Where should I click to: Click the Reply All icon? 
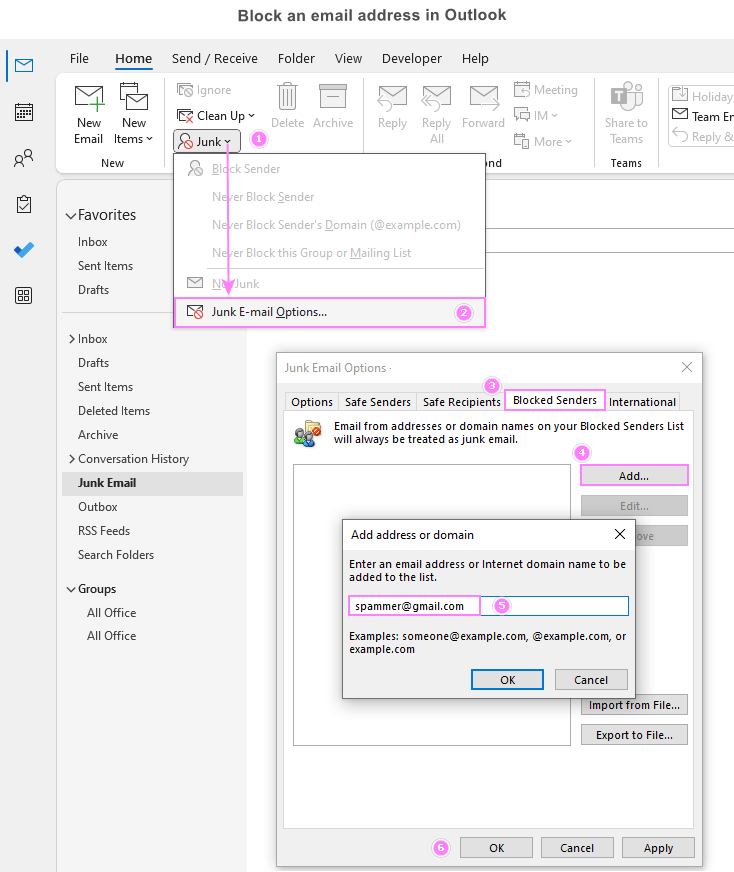[437, 115]
